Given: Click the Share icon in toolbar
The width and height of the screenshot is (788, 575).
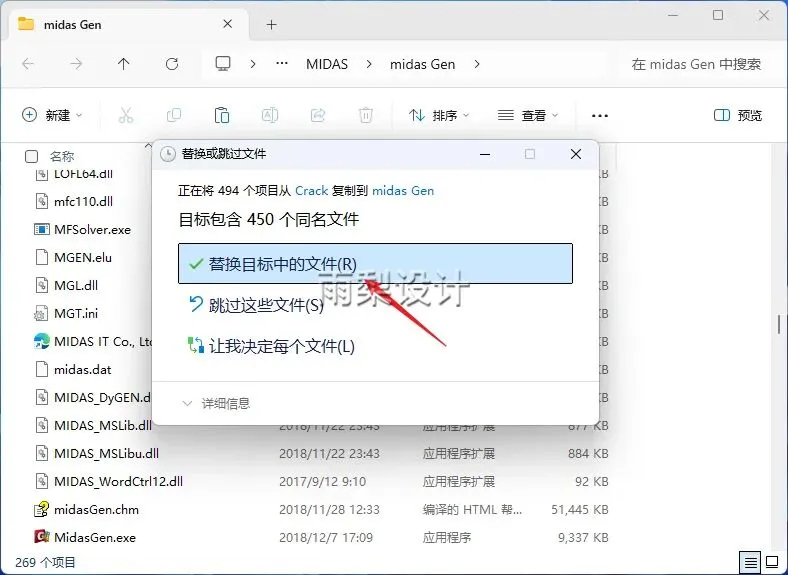Looking at the screenshot, I should point(318,115).
